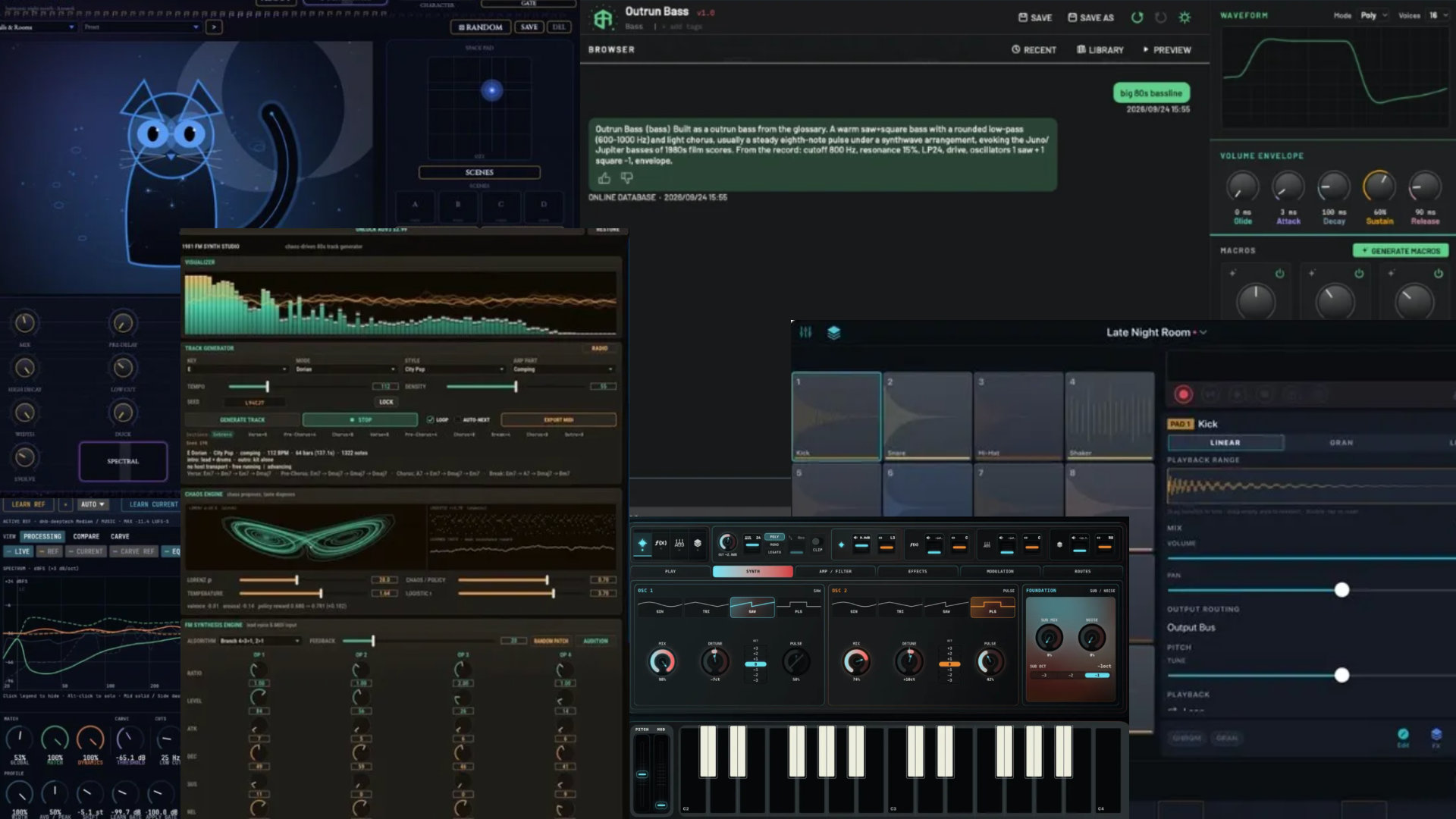Select the f(x) icon in the synth header

[x=661, y=543]
